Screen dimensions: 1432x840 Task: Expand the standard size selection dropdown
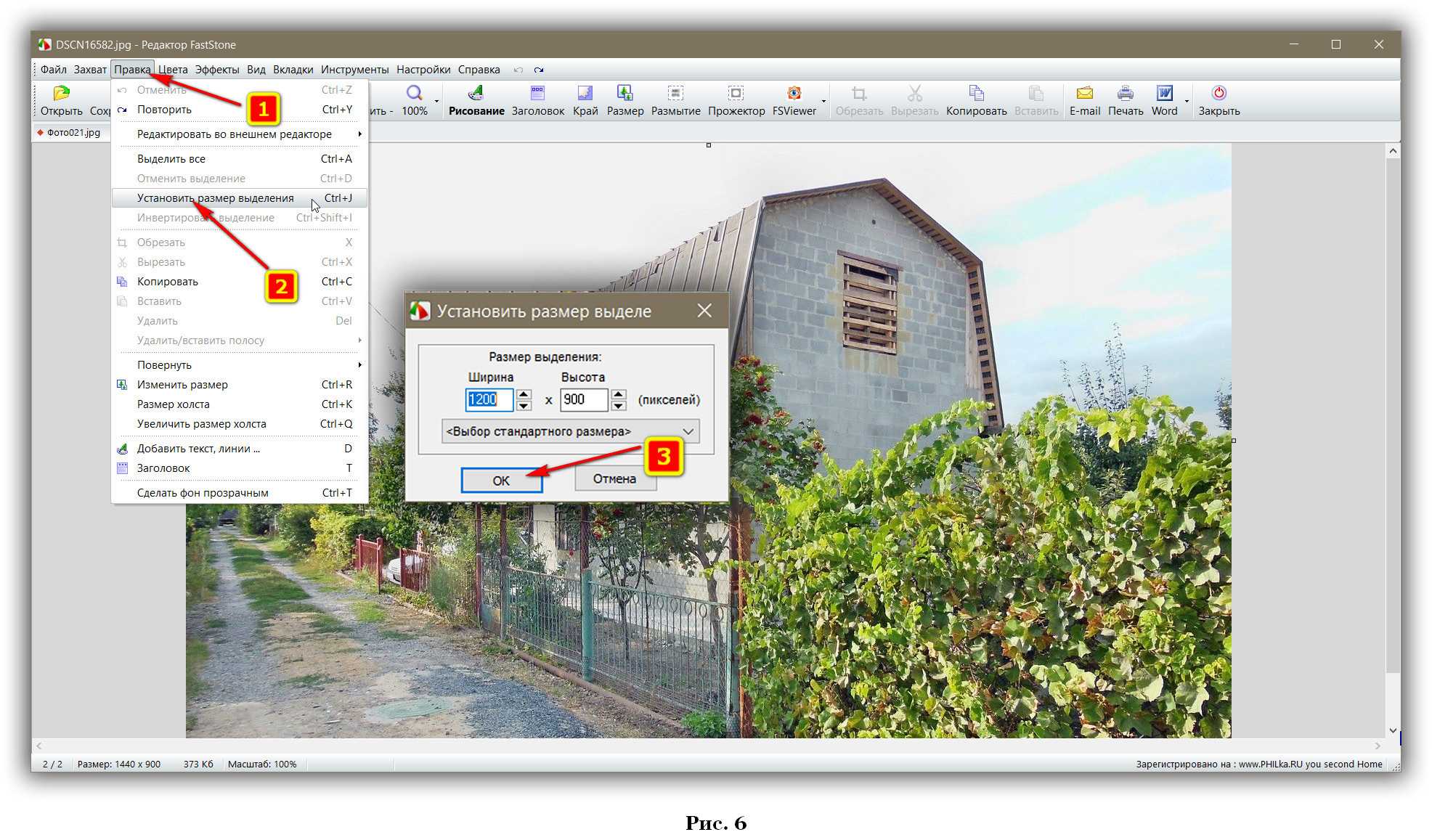click(688, 431)
